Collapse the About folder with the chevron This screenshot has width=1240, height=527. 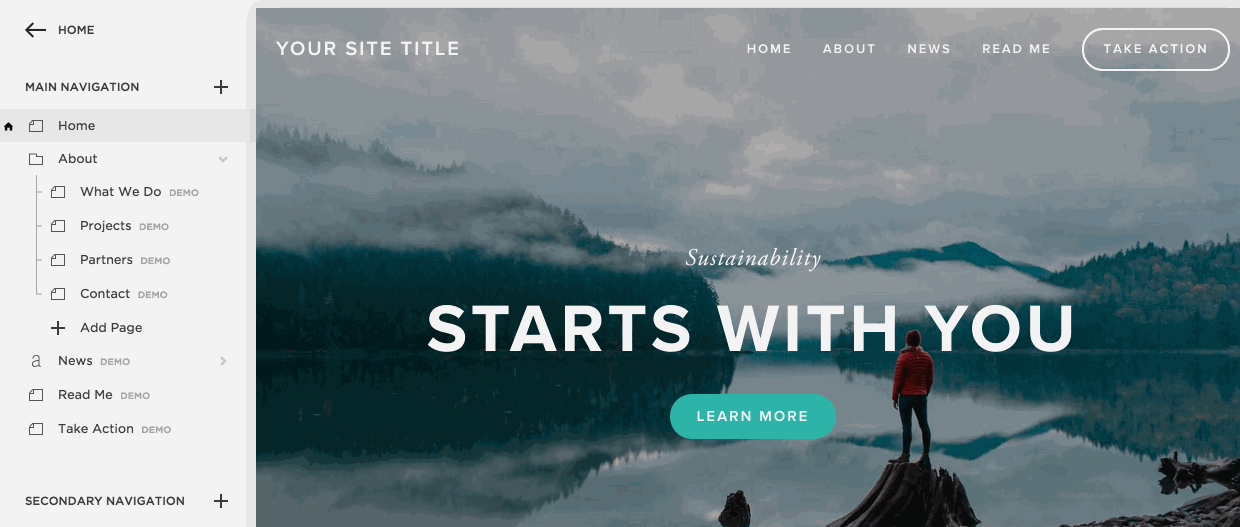pos(223,159)
